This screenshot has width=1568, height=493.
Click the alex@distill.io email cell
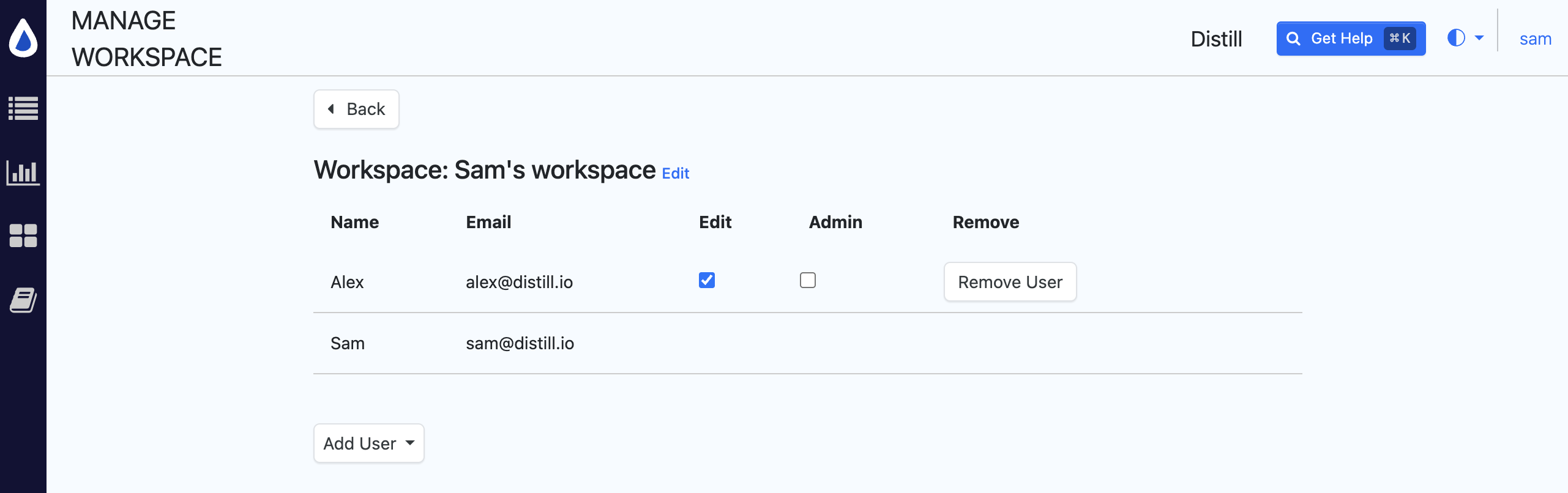pos(519,282)
